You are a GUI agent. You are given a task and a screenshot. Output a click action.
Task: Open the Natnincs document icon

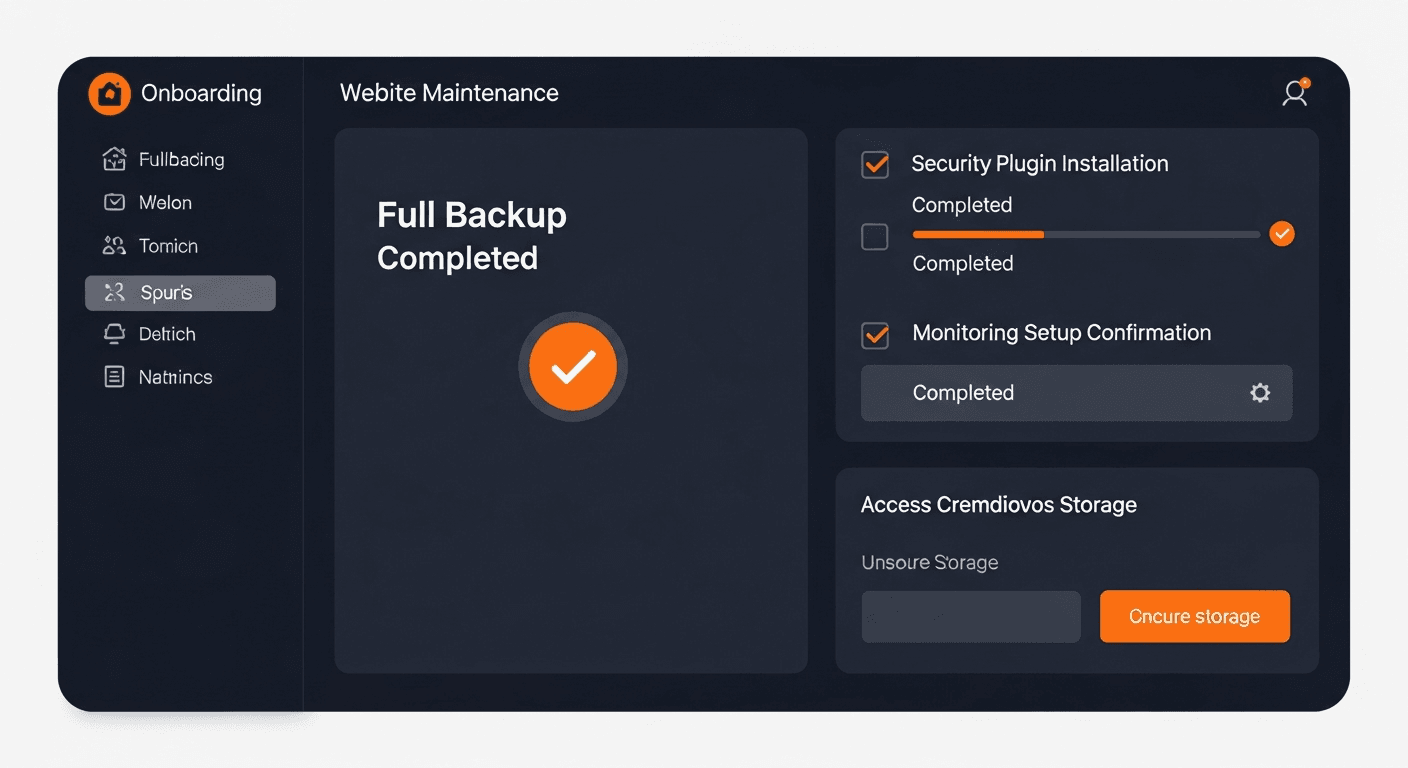coord(115,376)
